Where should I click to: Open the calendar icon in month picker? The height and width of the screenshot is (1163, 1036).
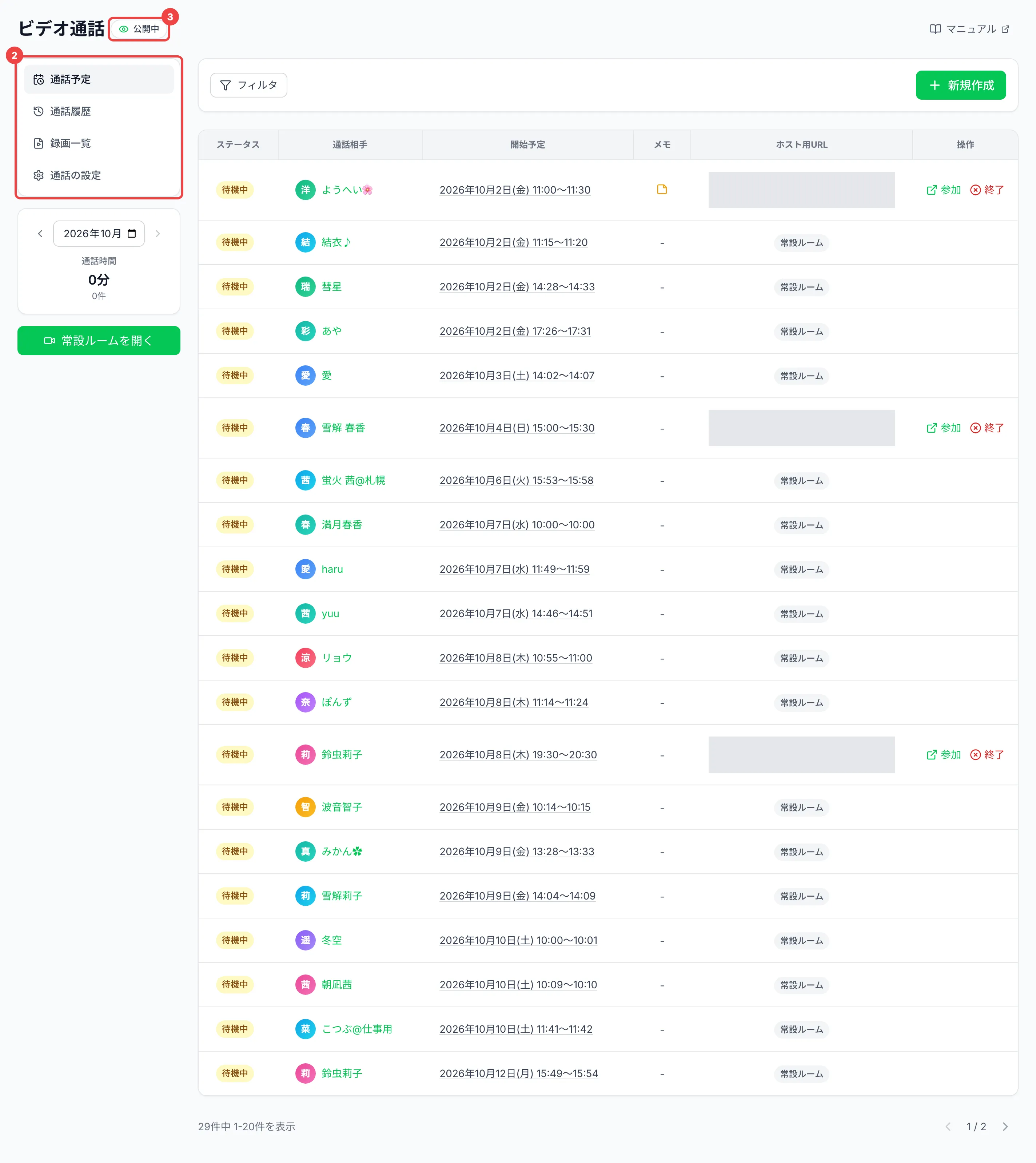(131, 234)
